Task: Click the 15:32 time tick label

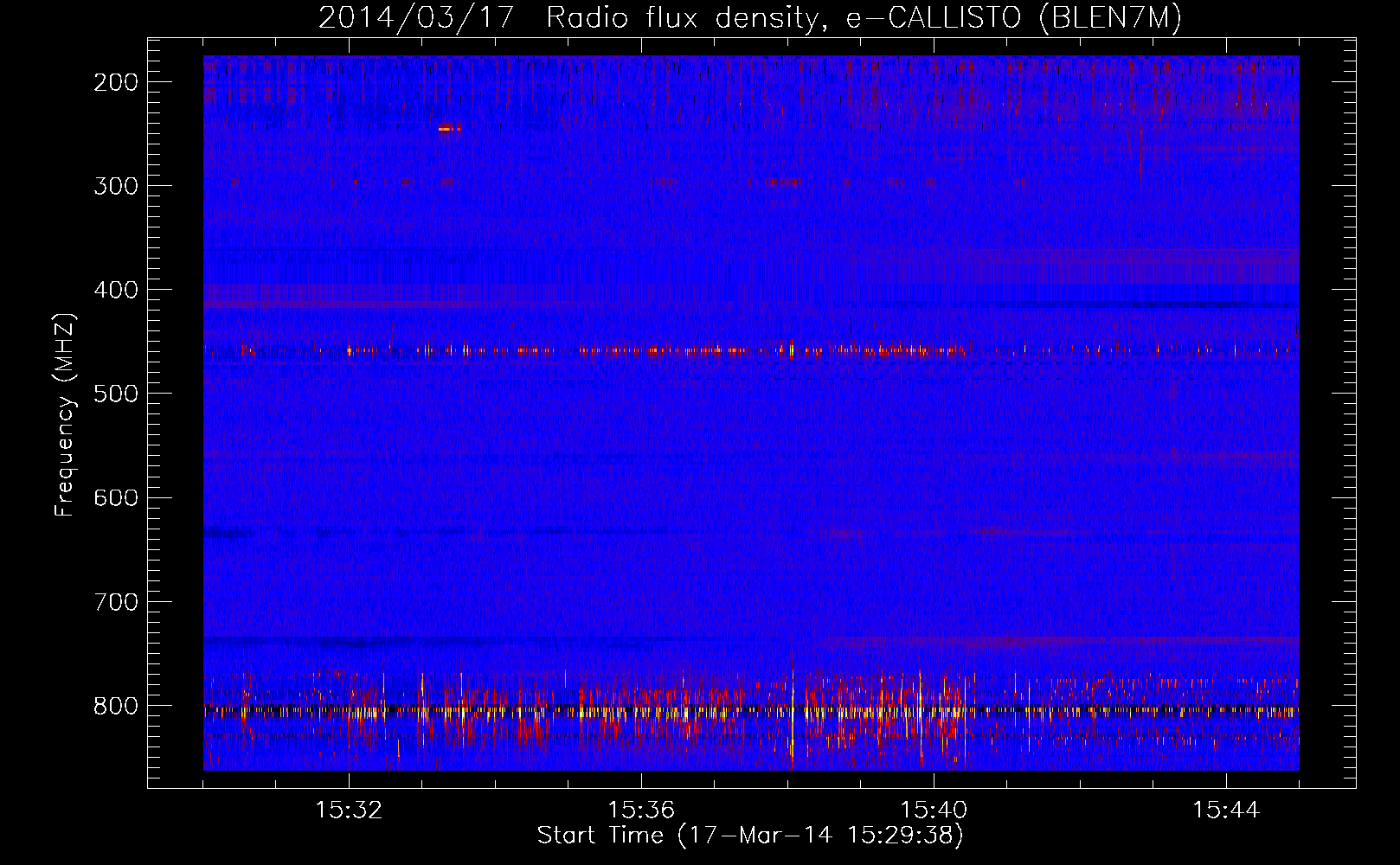Action: (349, 810)
